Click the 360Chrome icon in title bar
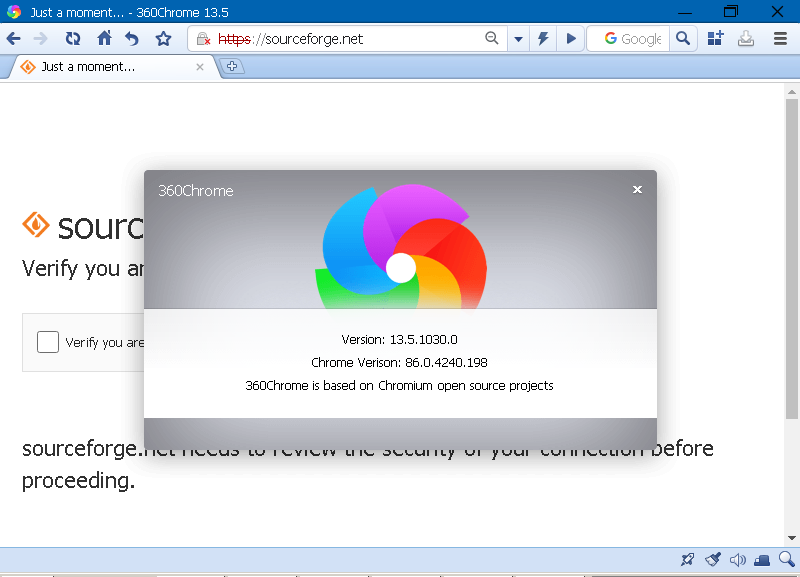Image resolution: width=800 pixels, height=577 pixels. (14, 12)
